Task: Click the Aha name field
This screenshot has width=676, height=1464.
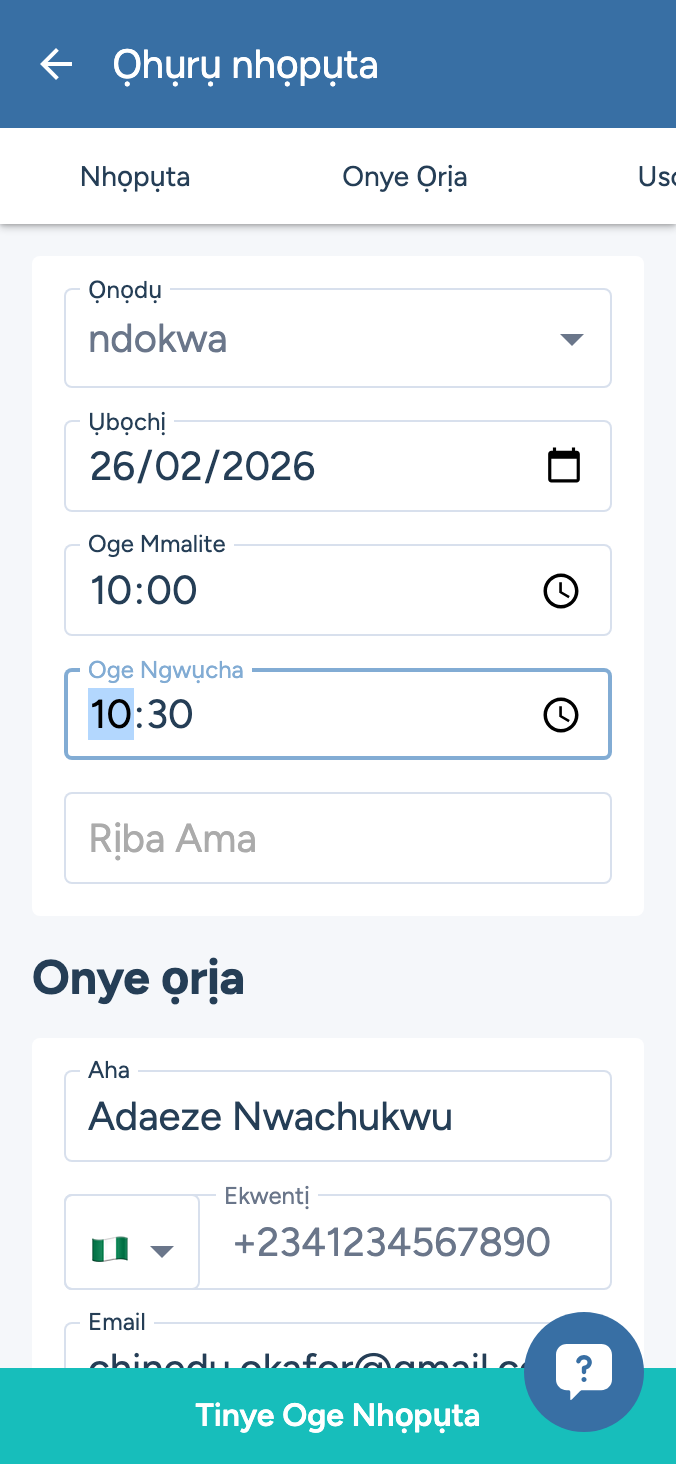Action: click(337, 1116)
